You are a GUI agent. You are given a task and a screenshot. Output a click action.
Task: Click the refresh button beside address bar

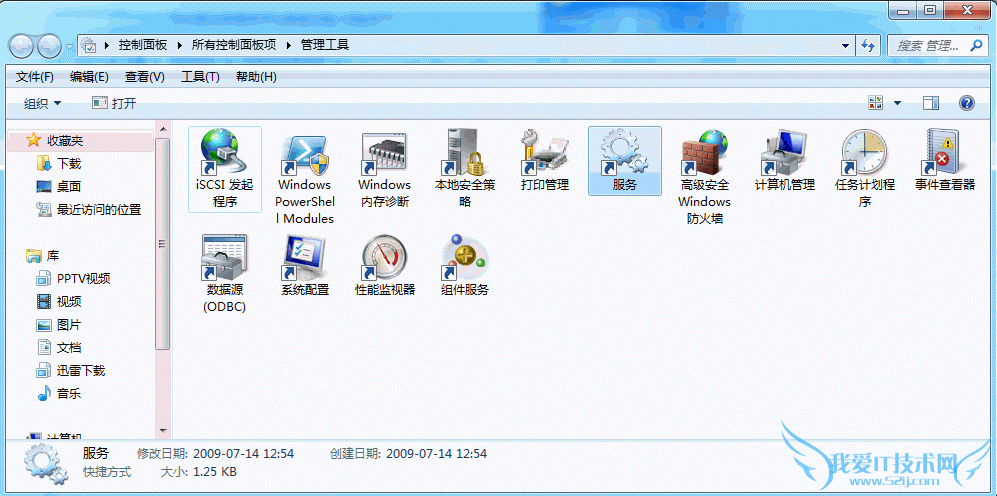pyautogui.click(x=867, y=45)
